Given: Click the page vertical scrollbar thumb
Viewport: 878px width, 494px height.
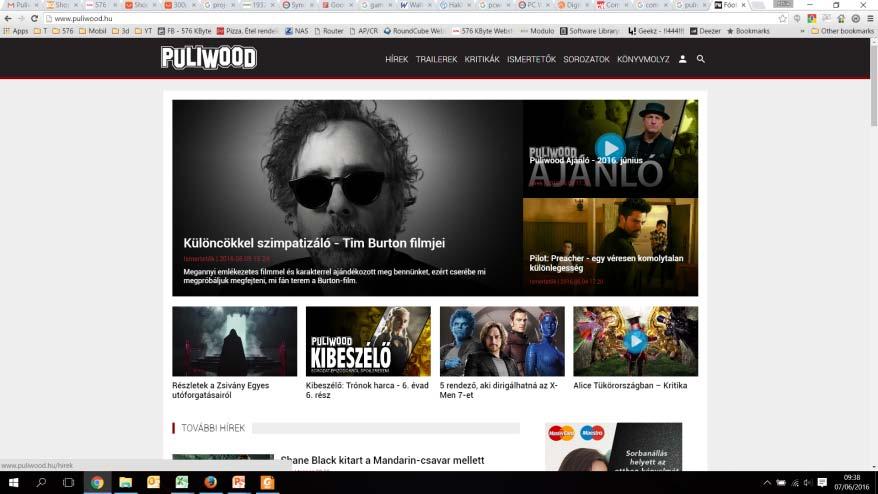Looking at the screenshot, I should pos(874,87).
